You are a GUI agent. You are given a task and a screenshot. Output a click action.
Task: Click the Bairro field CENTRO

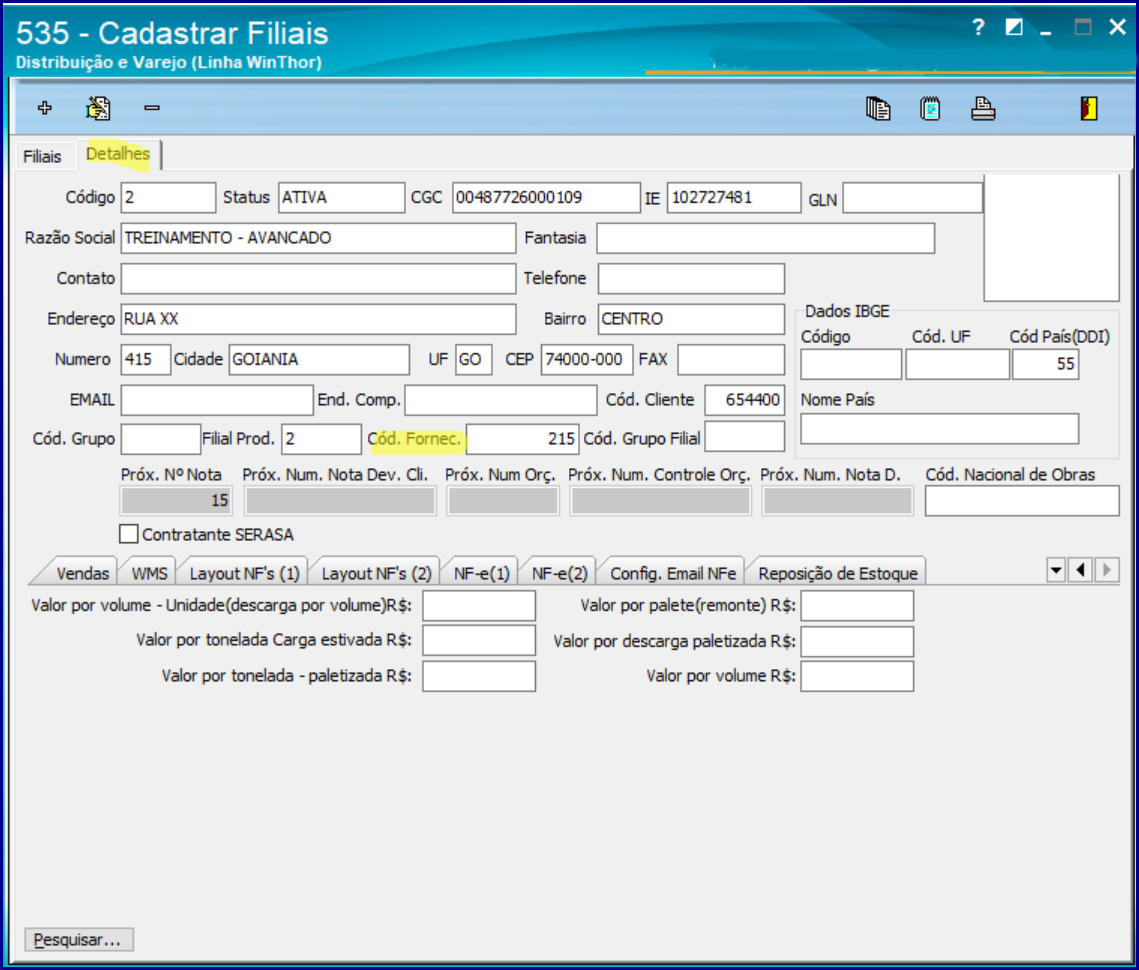(x=691, y=320)
